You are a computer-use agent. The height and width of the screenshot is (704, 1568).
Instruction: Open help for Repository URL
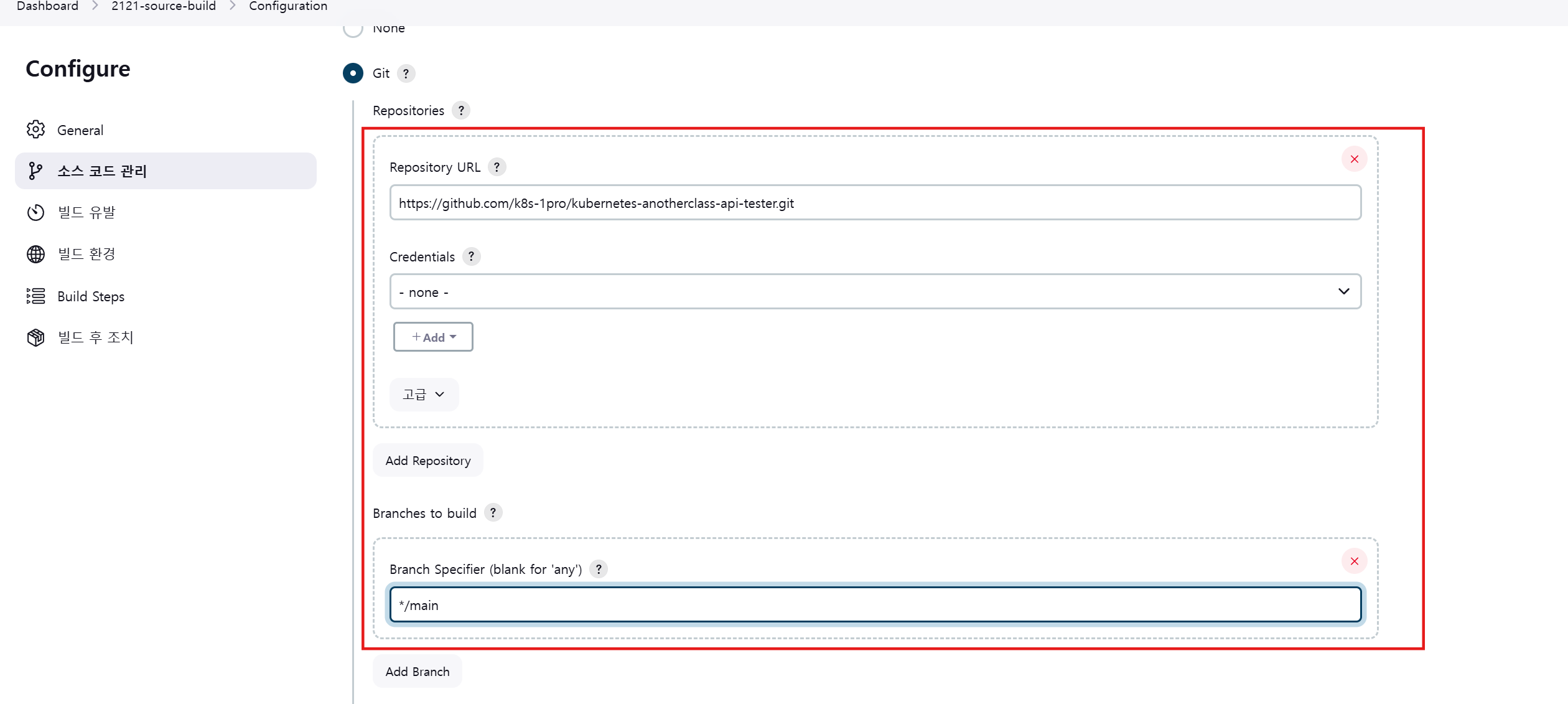click(x=497, y=167)
